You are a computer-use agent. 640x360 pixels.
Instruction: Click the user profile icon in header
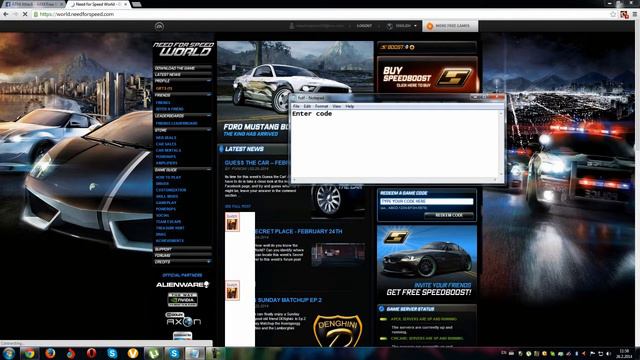click(x=291, y=26)
